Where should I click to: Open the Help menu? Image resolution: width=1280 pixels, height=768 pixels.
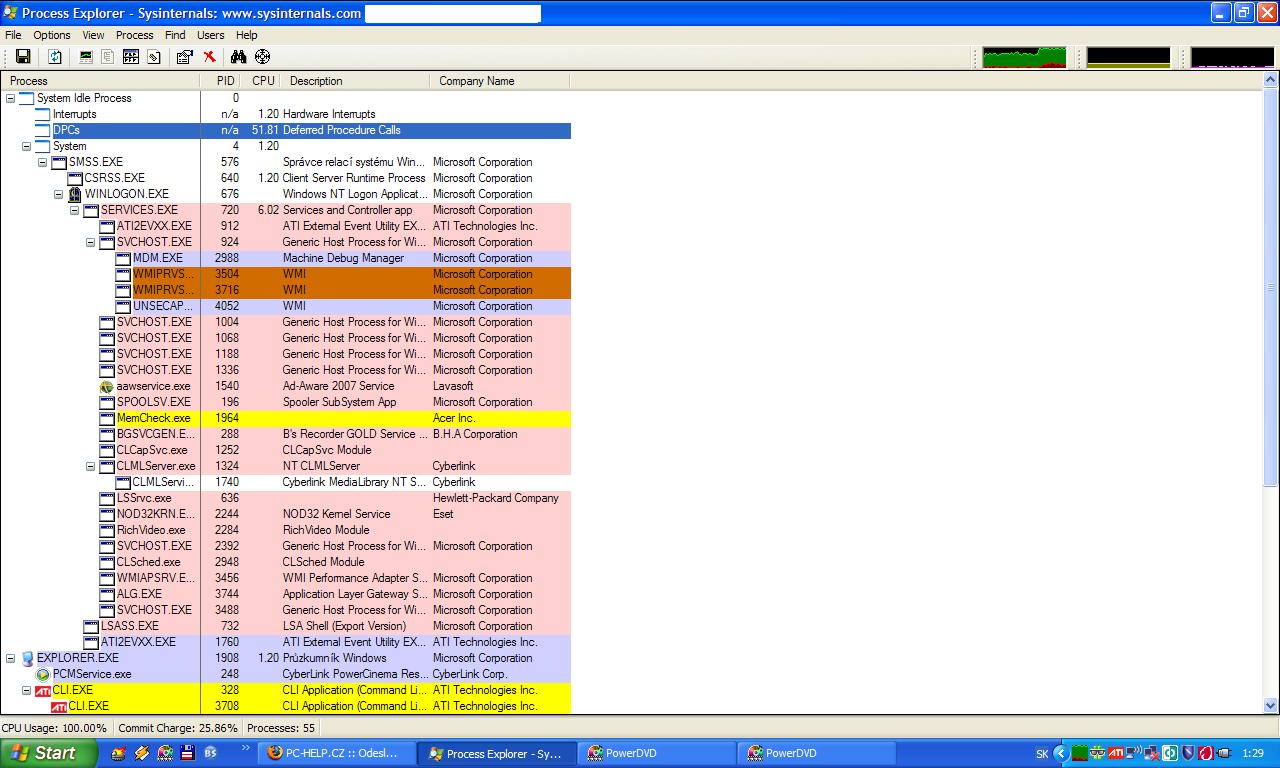(246, 35)
